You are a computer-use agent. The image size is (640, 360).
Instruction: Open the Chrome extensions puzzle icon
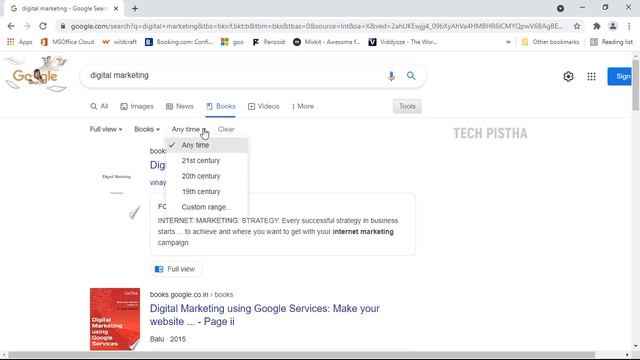597,26
